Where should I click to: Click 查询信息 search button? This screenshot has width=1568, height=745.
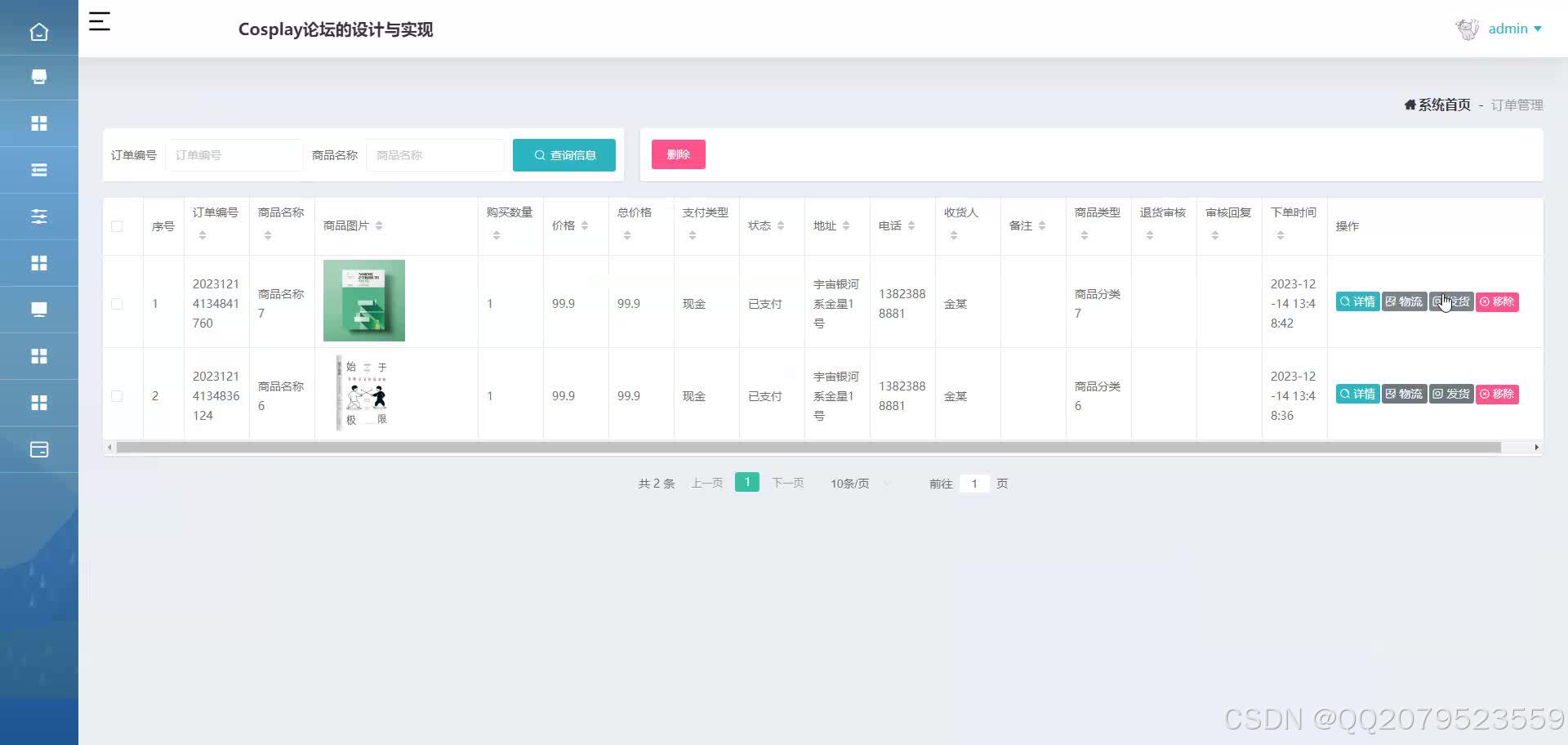(564, 155)
